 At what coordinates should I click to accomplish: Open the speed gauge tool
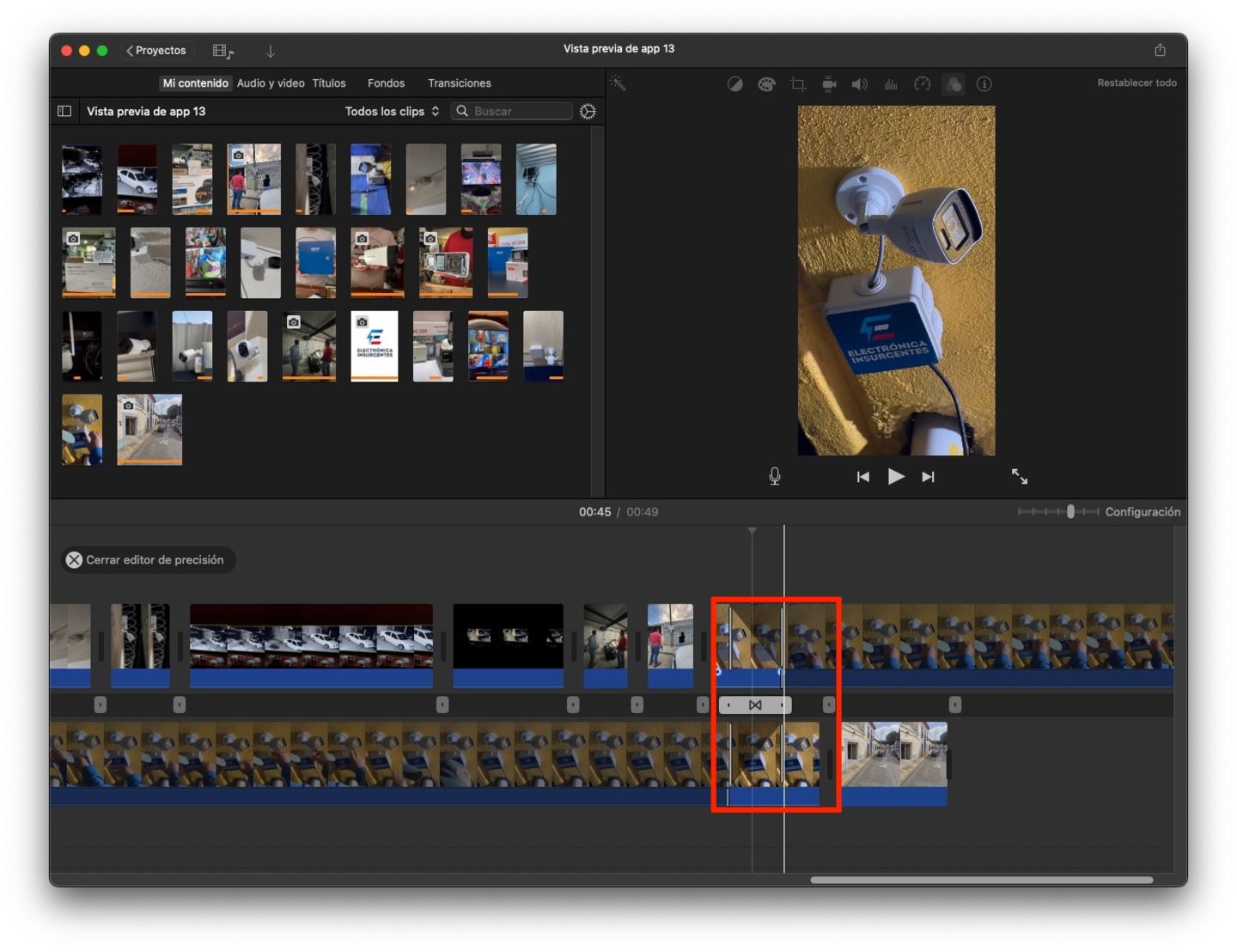922,83
